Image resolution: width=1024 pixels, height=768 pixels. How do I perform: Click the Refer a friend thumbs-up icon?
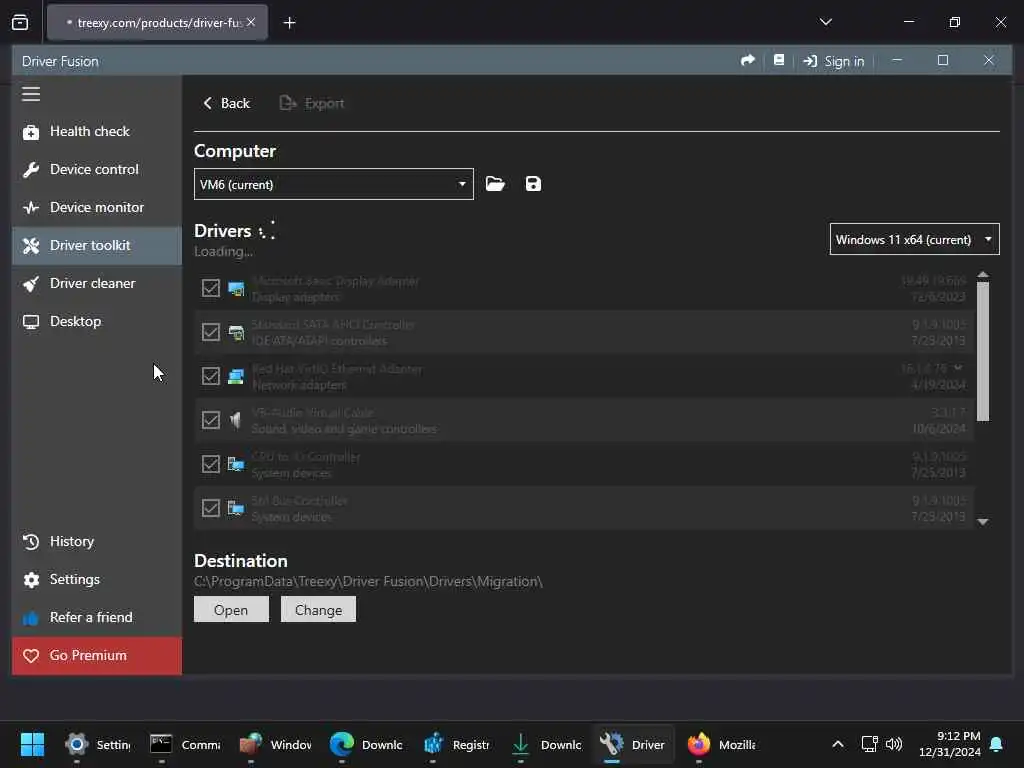tap(31, 618)
